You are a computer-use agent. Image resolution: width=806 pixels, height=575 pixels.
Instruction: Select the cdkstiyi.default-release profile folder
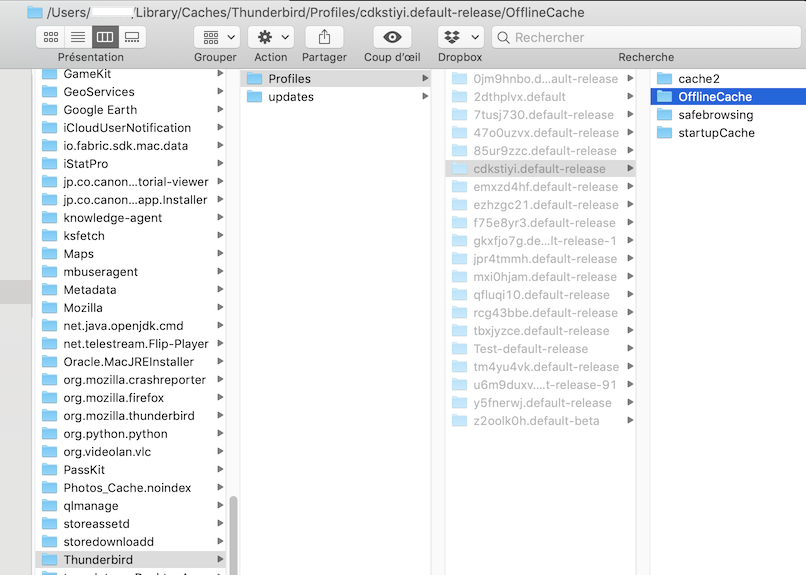pos(540,169)
